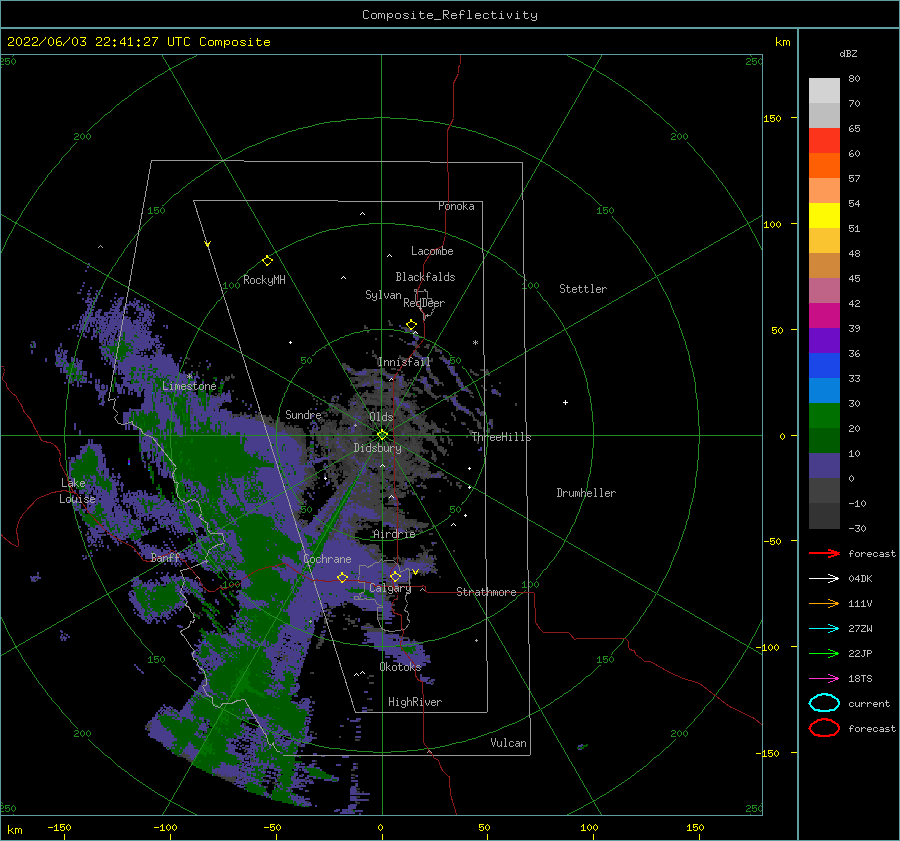The height and width of the screenshot is (841, 900).
Task: Click the light gray 80 dBZ swatch
Action: (x=824, y=91)
